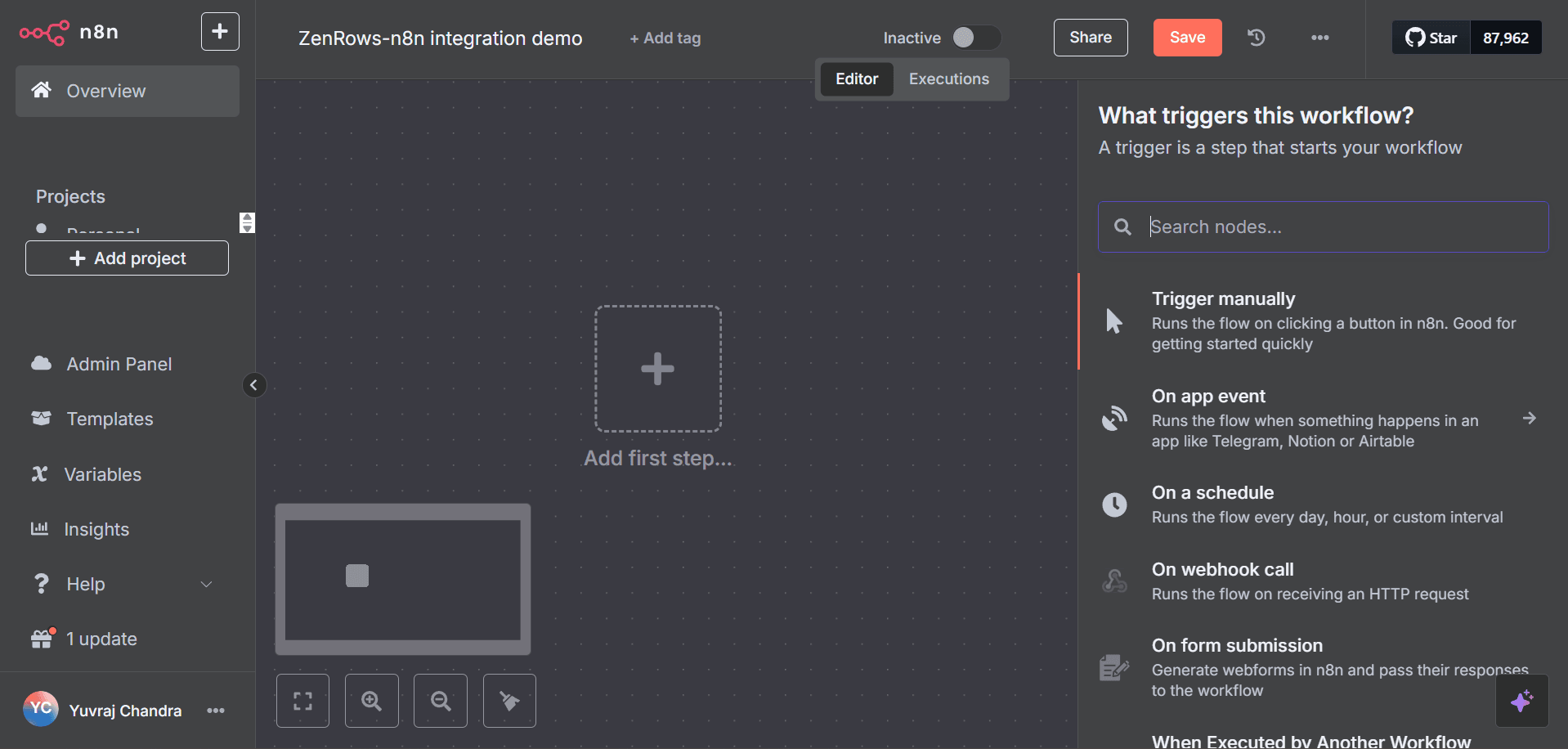Click the webhook icon

coord(1114,581)
